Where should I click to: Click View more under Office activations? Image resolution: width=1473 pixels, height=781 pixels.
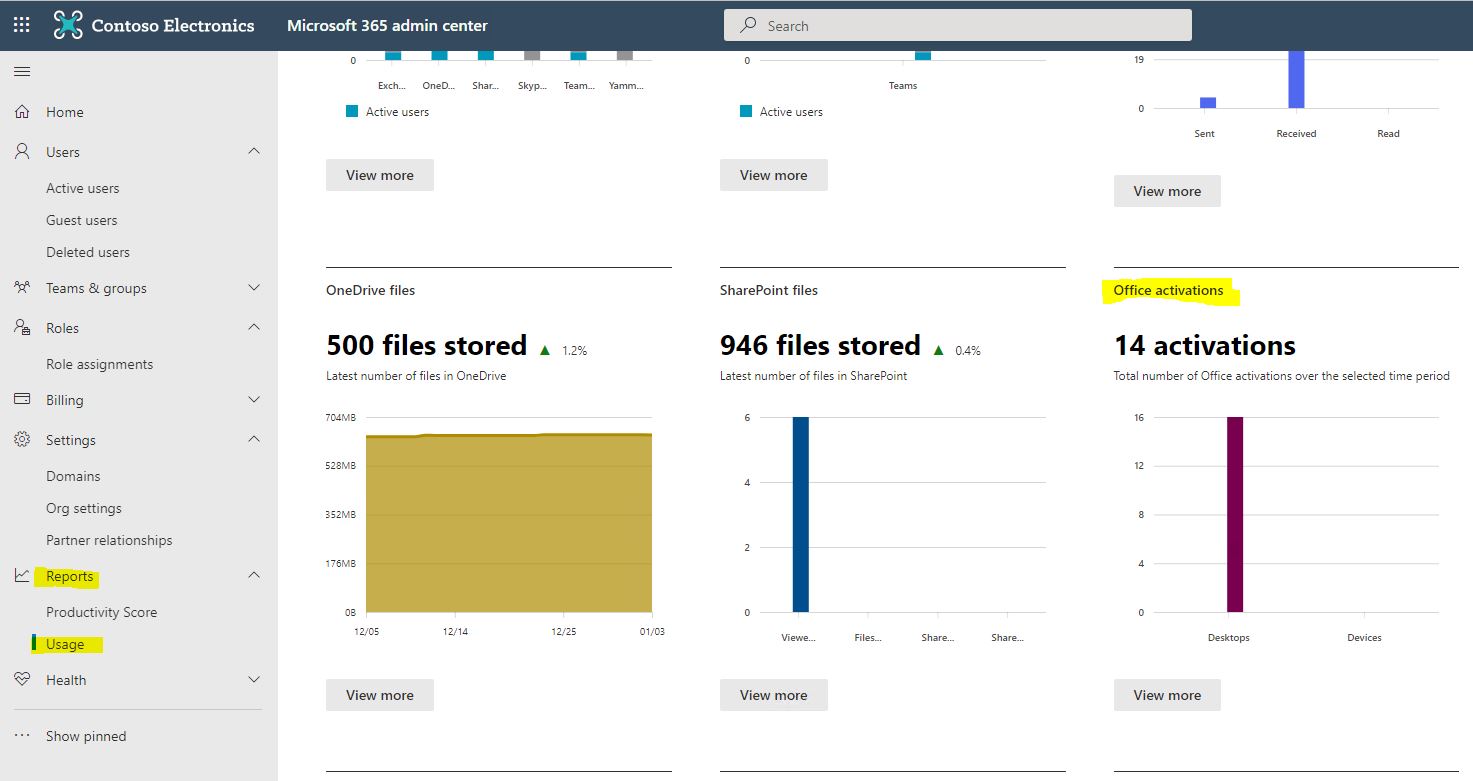[x=1166, y=694]
